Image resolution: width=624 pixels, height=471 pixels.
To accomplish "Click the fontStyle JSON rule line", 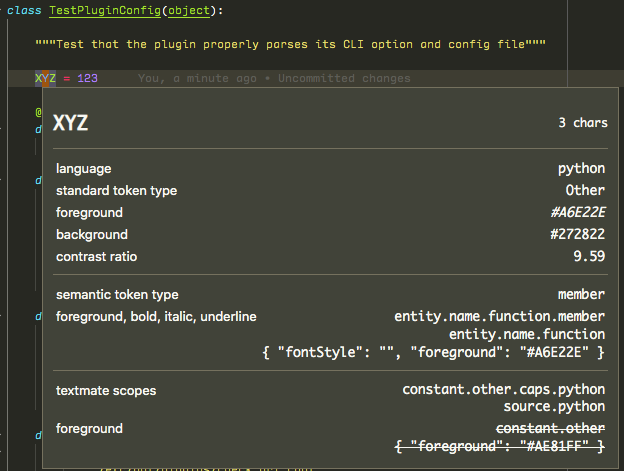I will click(433, 352).
